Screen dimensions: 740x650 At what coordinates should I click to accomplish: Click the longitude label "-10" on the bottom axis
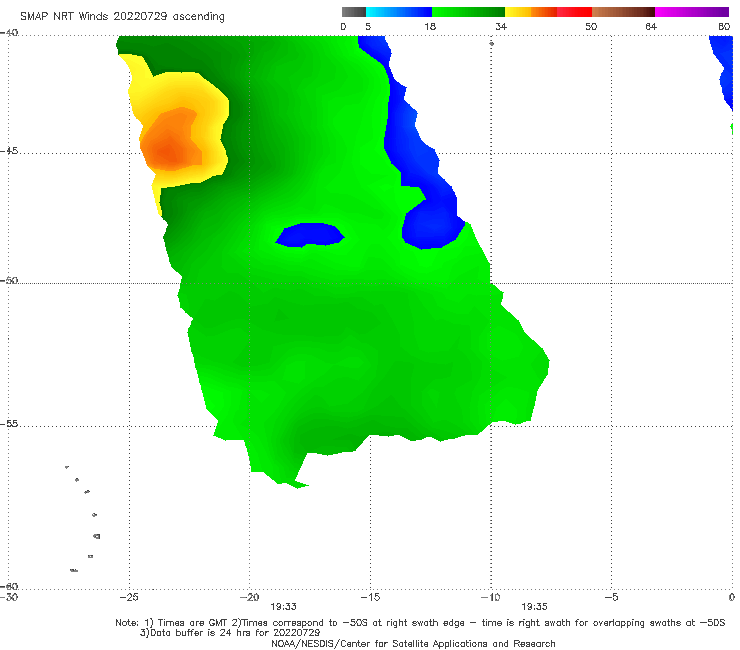[x=490, y=597]
